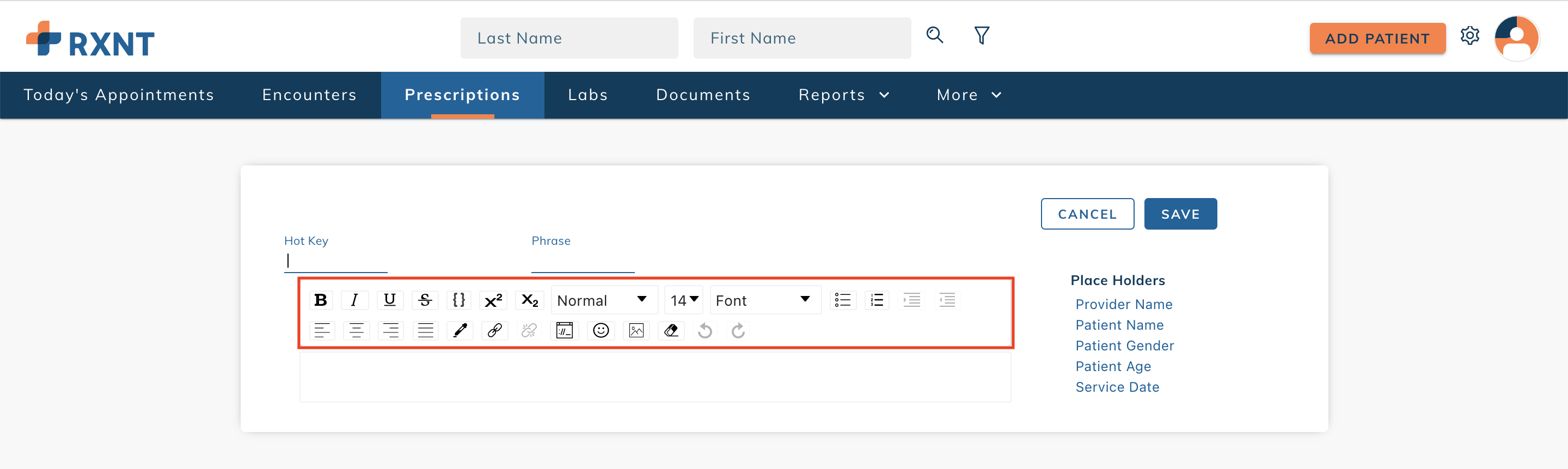Align text left
1568x469 pixels.
(x=321, y=330)
